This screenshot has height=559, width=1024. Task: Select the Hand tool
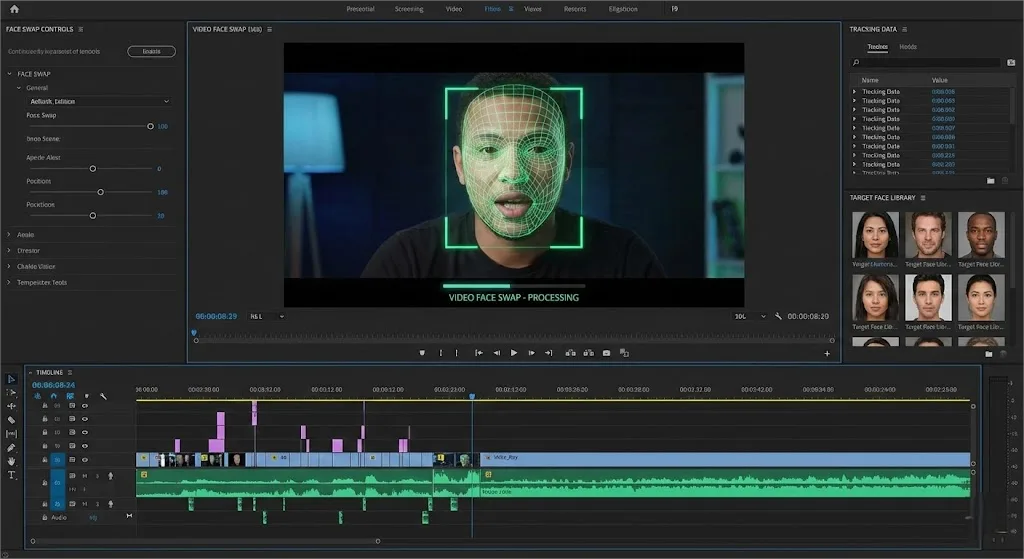point(12,461)
